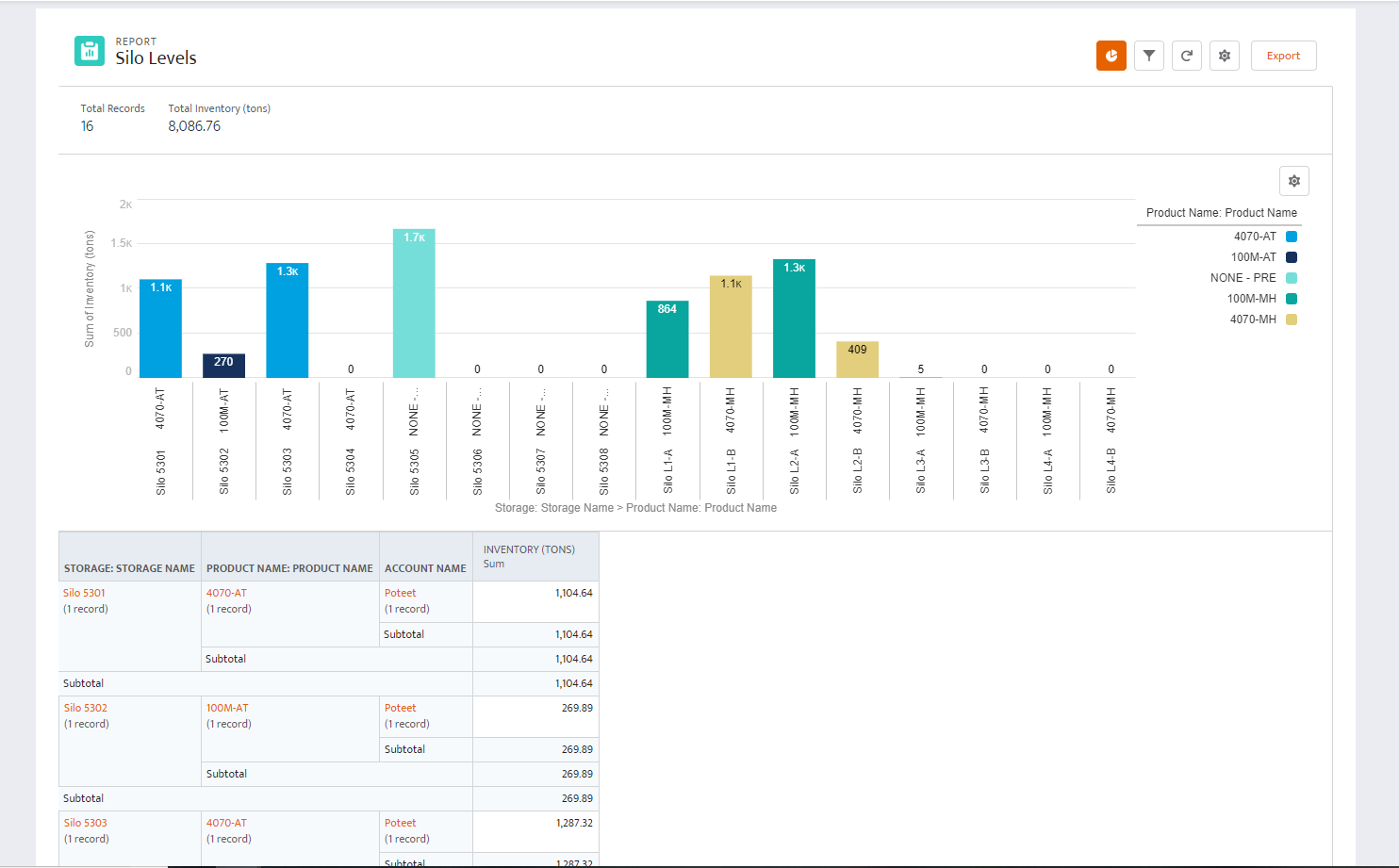Screen dimensions: 1399x868
Task: Click the Silo L3-A axis label
Action: coord(921,471)
